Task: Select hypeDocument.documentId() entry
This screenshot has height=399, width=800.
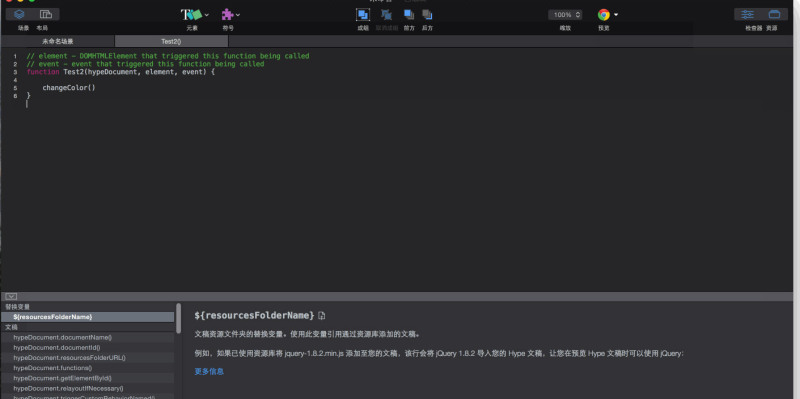Action: click(x=87, y=347)
